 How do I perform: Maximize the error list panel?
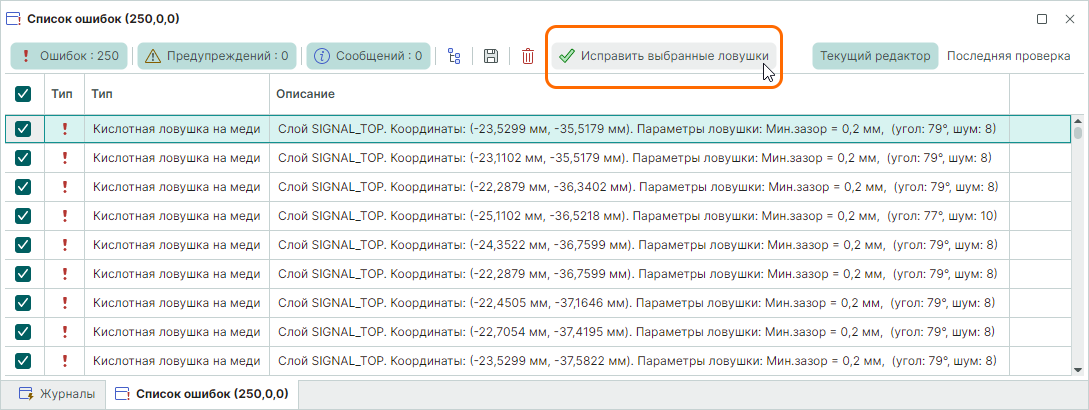1042,19
